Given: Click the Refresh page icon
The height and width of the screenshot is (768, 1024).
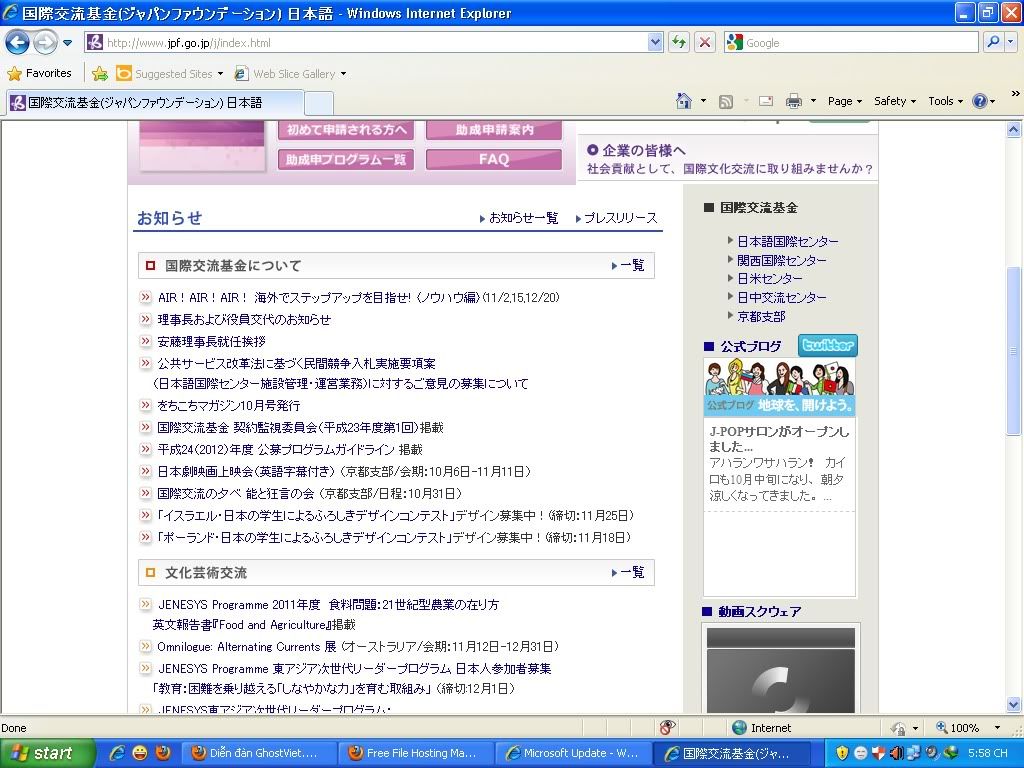Looking at the screenshot, I should pyautogui.click(x=680, y=42).
